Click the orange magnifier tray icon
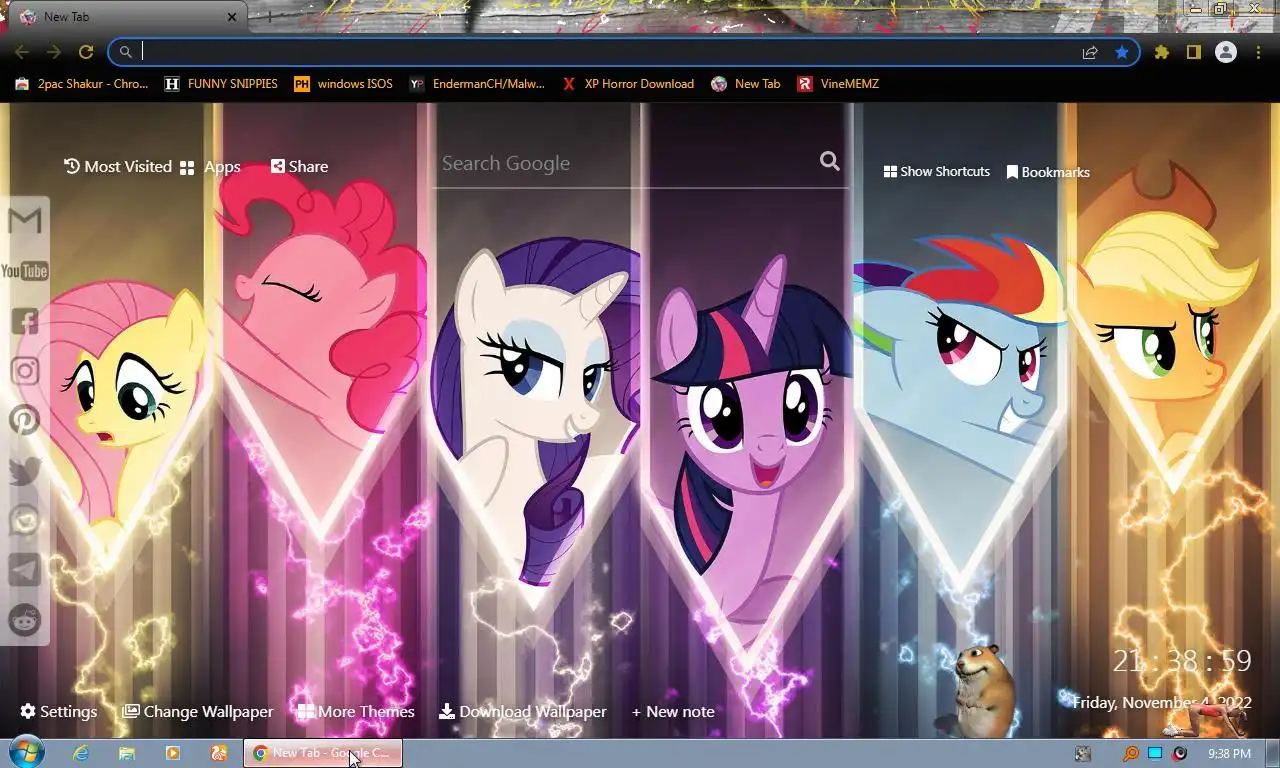1280x768 pixels. click(x=1131, y=754)
